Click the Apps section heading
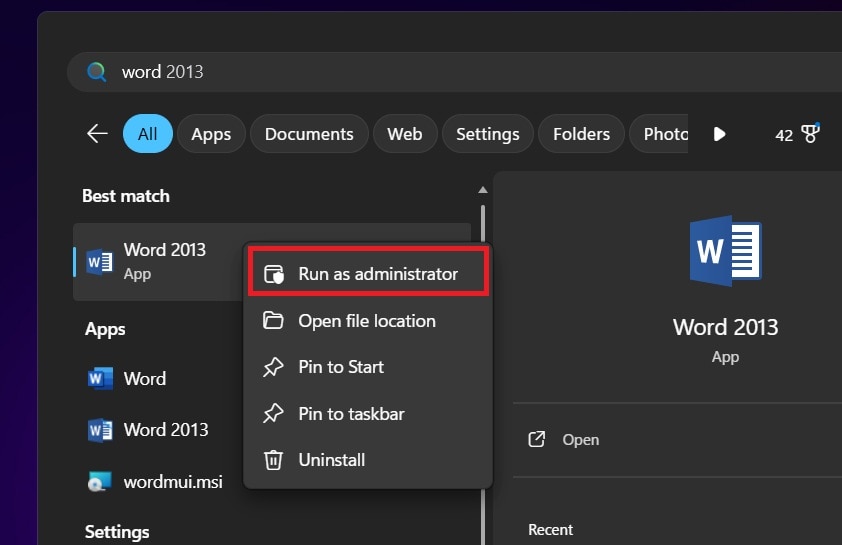Image resolution: width=842 pixels, height=545 pixels. [105, 329]
